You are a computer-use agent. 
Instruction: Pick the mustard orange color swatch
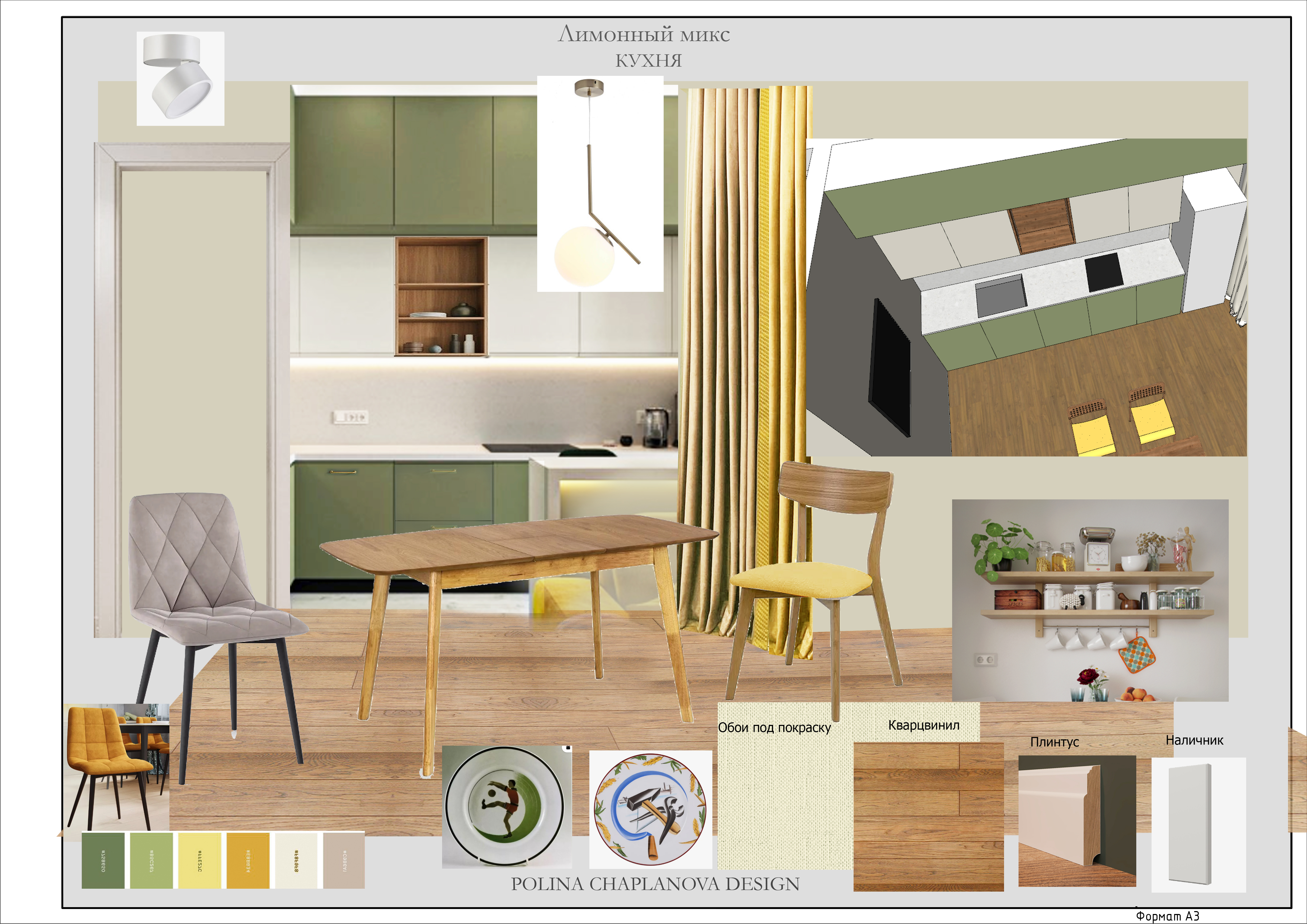pos(248,860)
